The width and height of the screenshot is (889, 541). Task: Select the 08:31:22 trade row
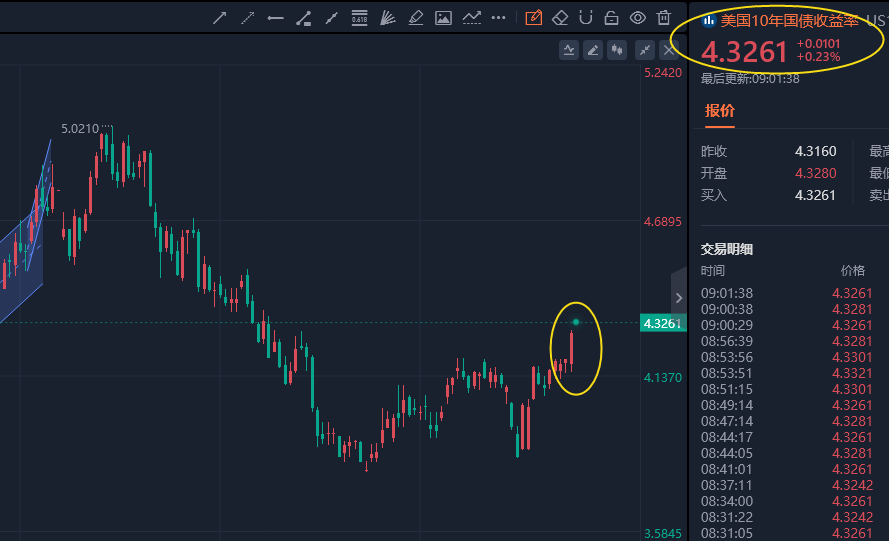click(787, 517)
